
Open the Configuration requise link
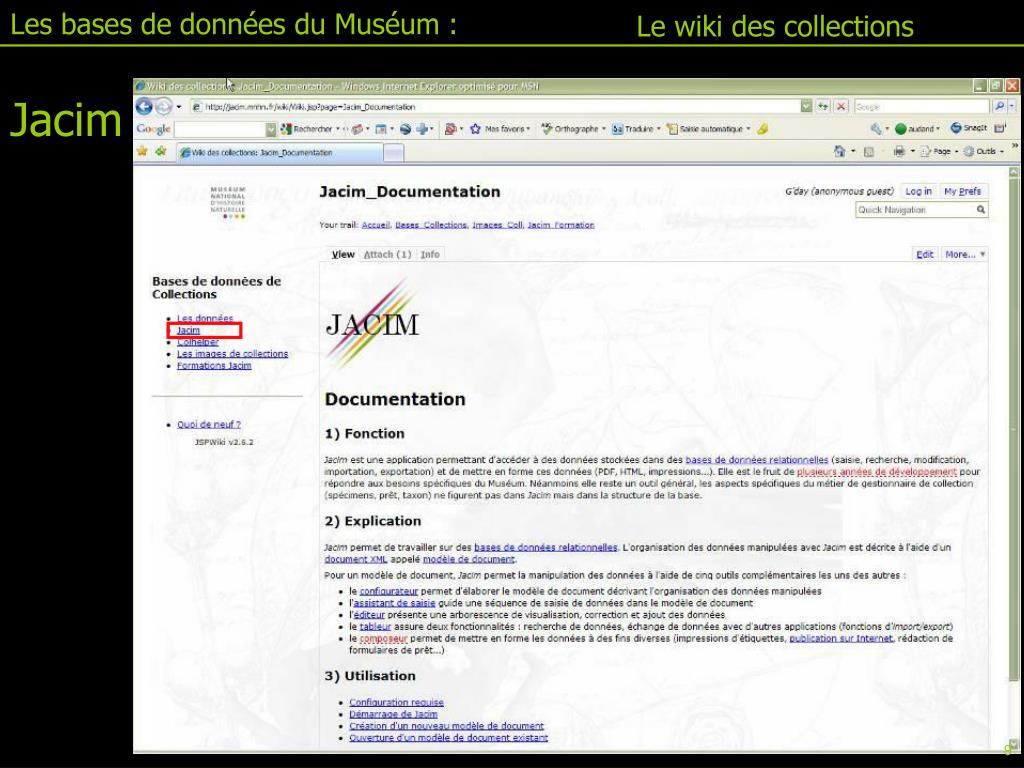[x=396, y=702]
